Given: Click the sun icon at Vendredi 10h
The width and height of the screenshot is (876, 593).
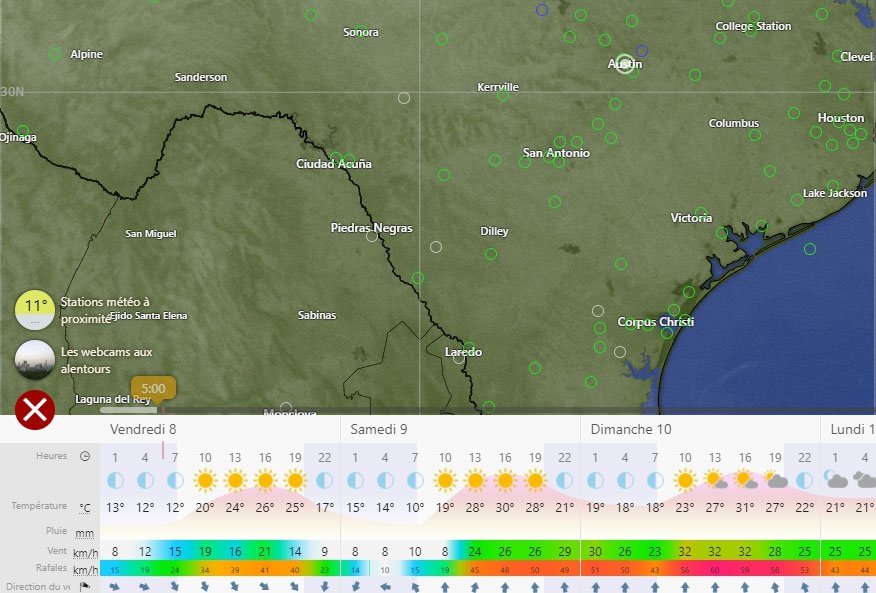Looking at the screenshot, I should pyautogui.click(x=205, y=480).
